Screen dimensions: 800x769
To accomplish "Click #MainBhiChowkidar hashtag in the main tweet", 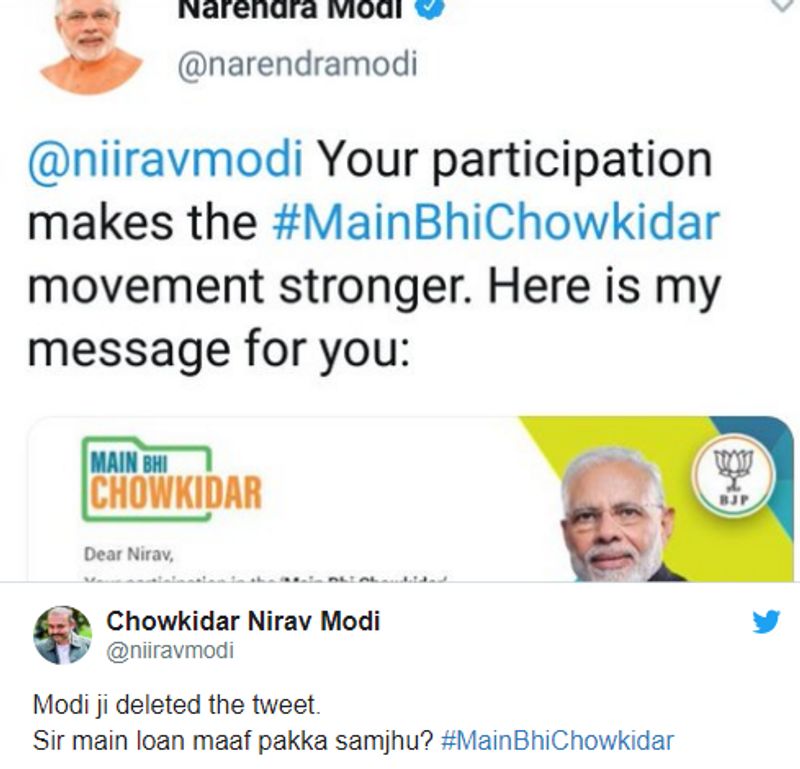I will (x=495, y=222).
